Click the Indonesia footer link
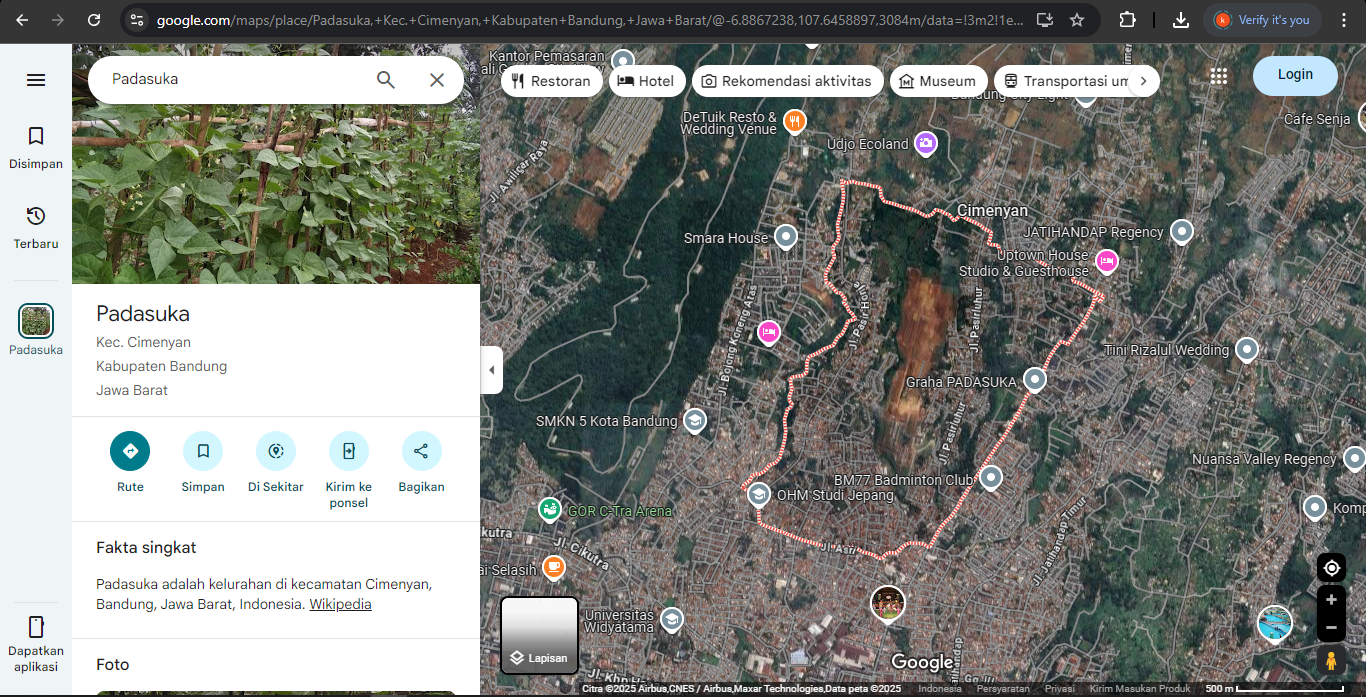This screenshot has height=697, width=1366. click(x=940, y=689)
